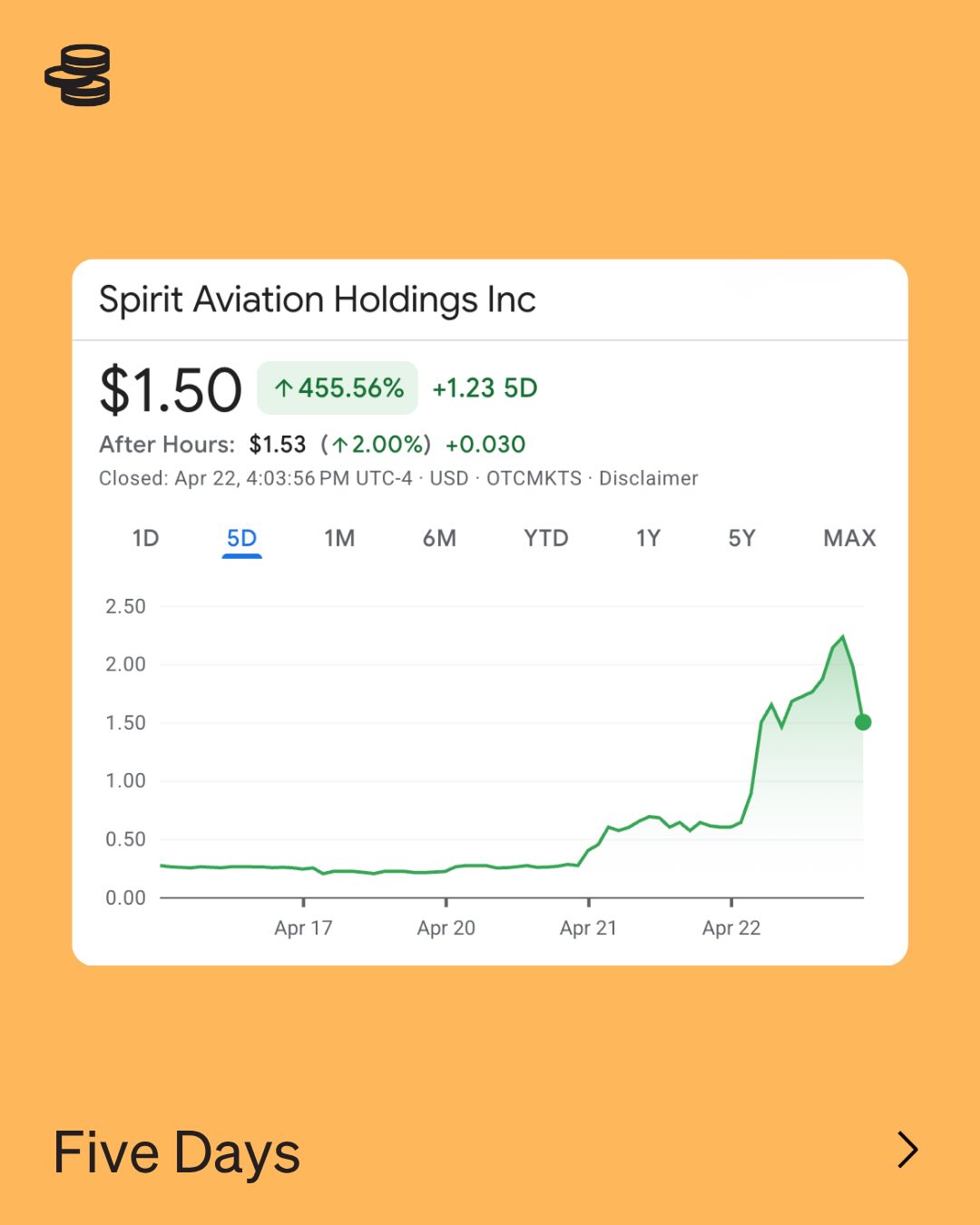Image resolution: width=980 pixels, height=1225 pixels.
Task: Click the Apr 20 axis label
Action: (x=446, y=927)
